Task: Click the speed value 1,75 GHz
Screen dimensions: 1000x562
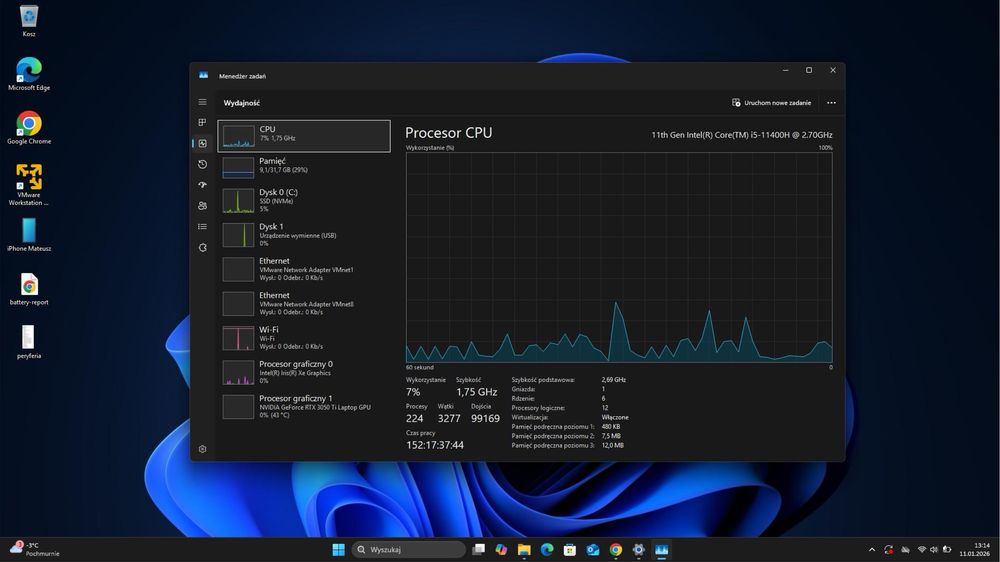Action: pyautogui.click(x=476, y=392)
